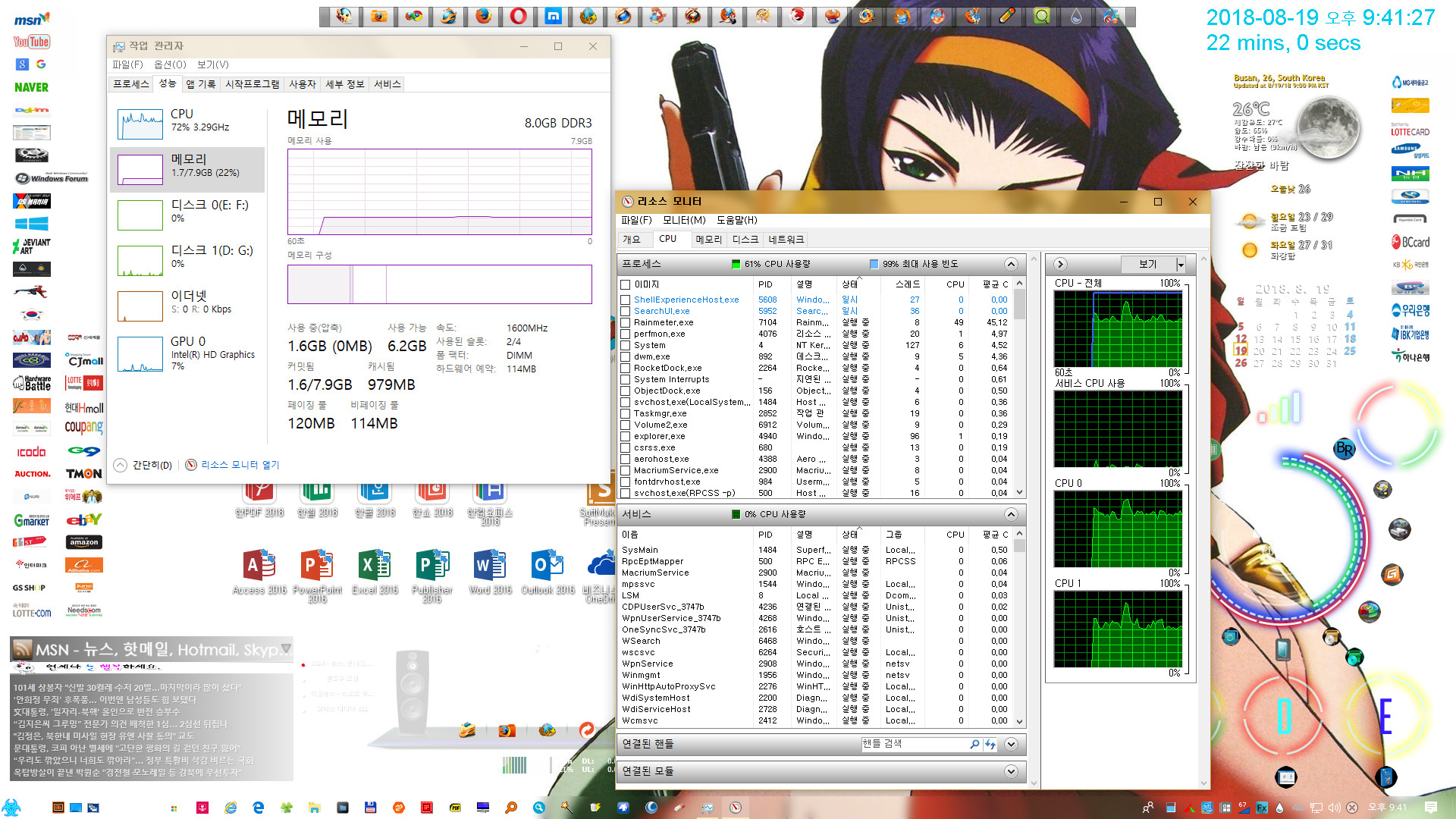This screenshot has width=1456, height=819.
Task: Open Word 2016 desktop icon
Action: tap(490, 573)
